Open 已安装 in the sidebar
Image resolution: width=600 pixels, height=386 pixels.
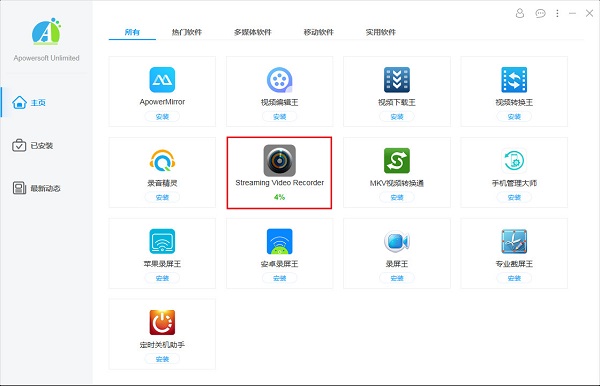[33, 145]
